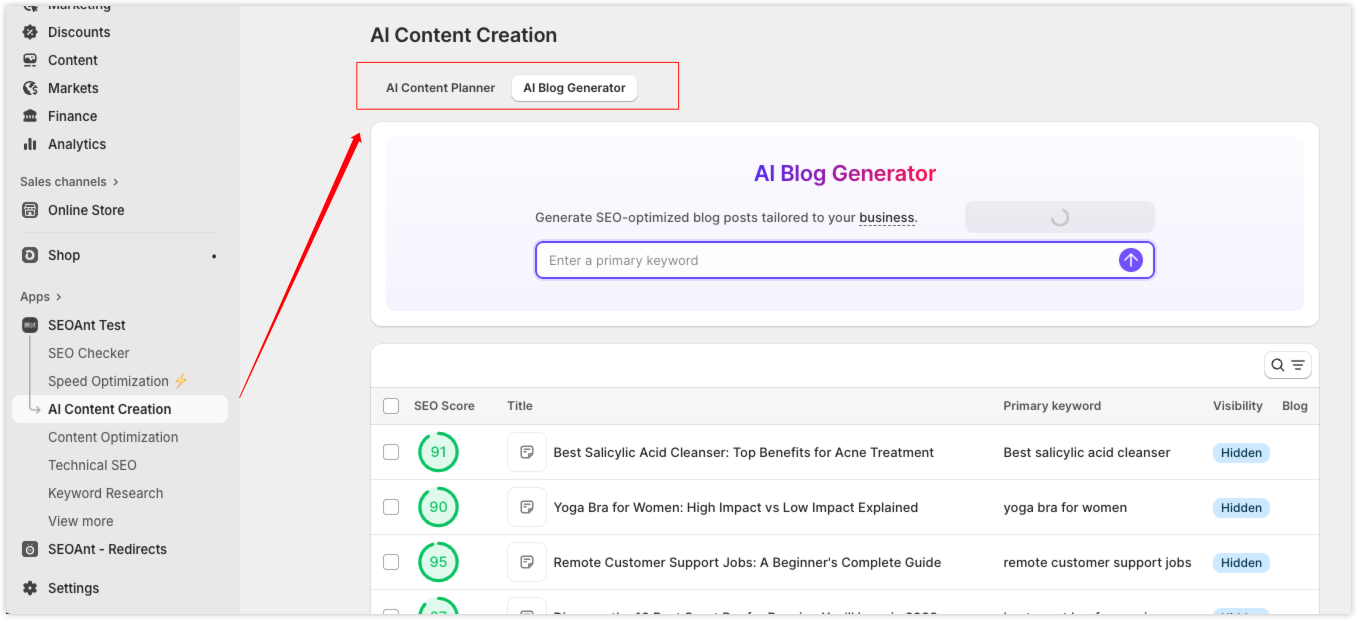Focus the primary keyword input field

click(x=825, y=260)
